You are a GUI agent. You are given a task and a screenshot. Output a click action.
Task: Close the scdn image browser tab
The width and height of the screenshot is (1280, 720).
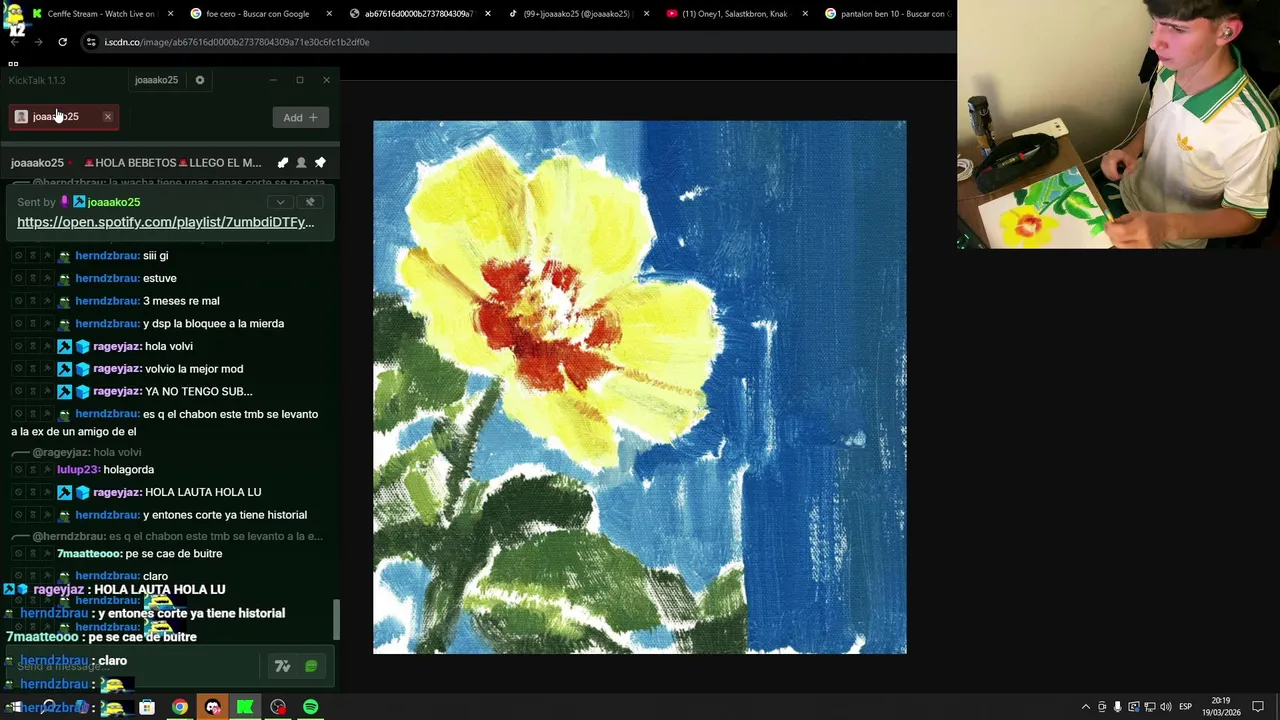(488, 14)
